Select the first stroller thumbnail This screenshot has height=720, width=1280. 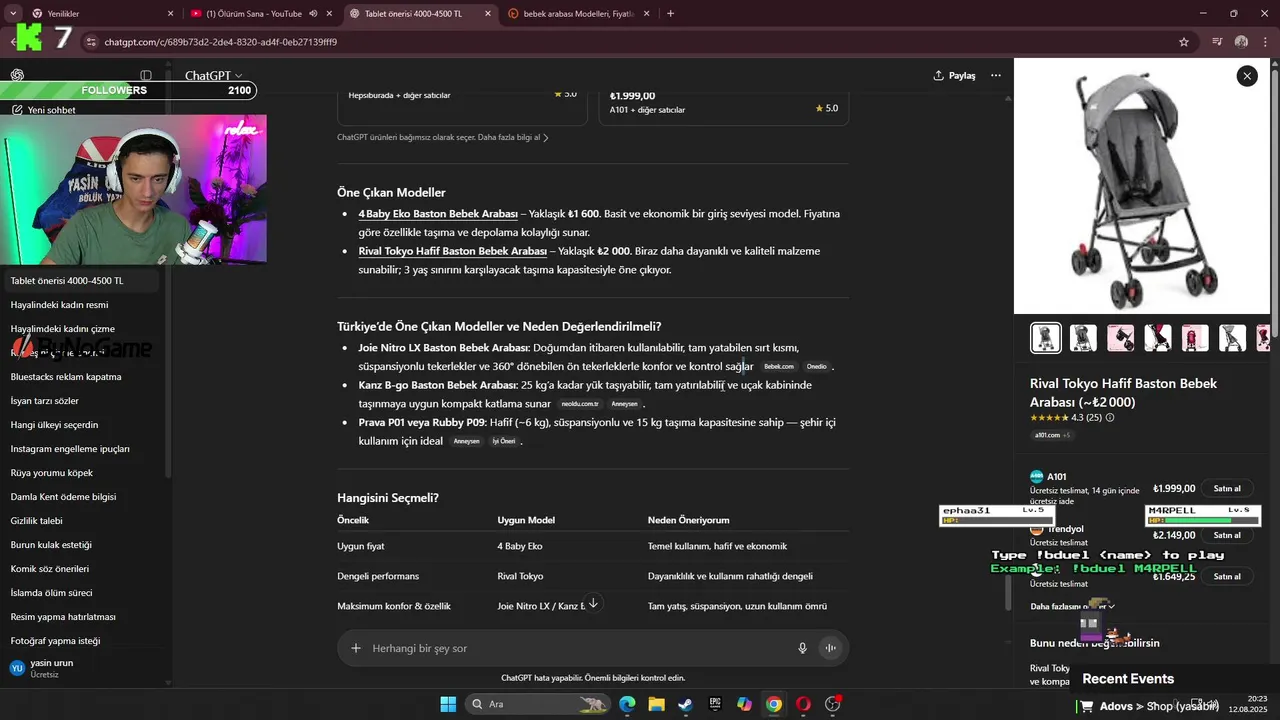click(x=1046, y=338)
